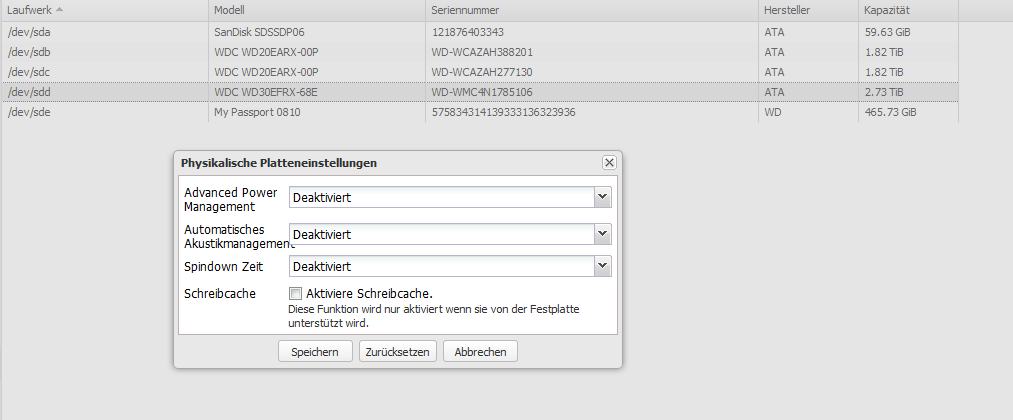
Task: Select the /dev/sdc drive row
Action: coord(480,72)
